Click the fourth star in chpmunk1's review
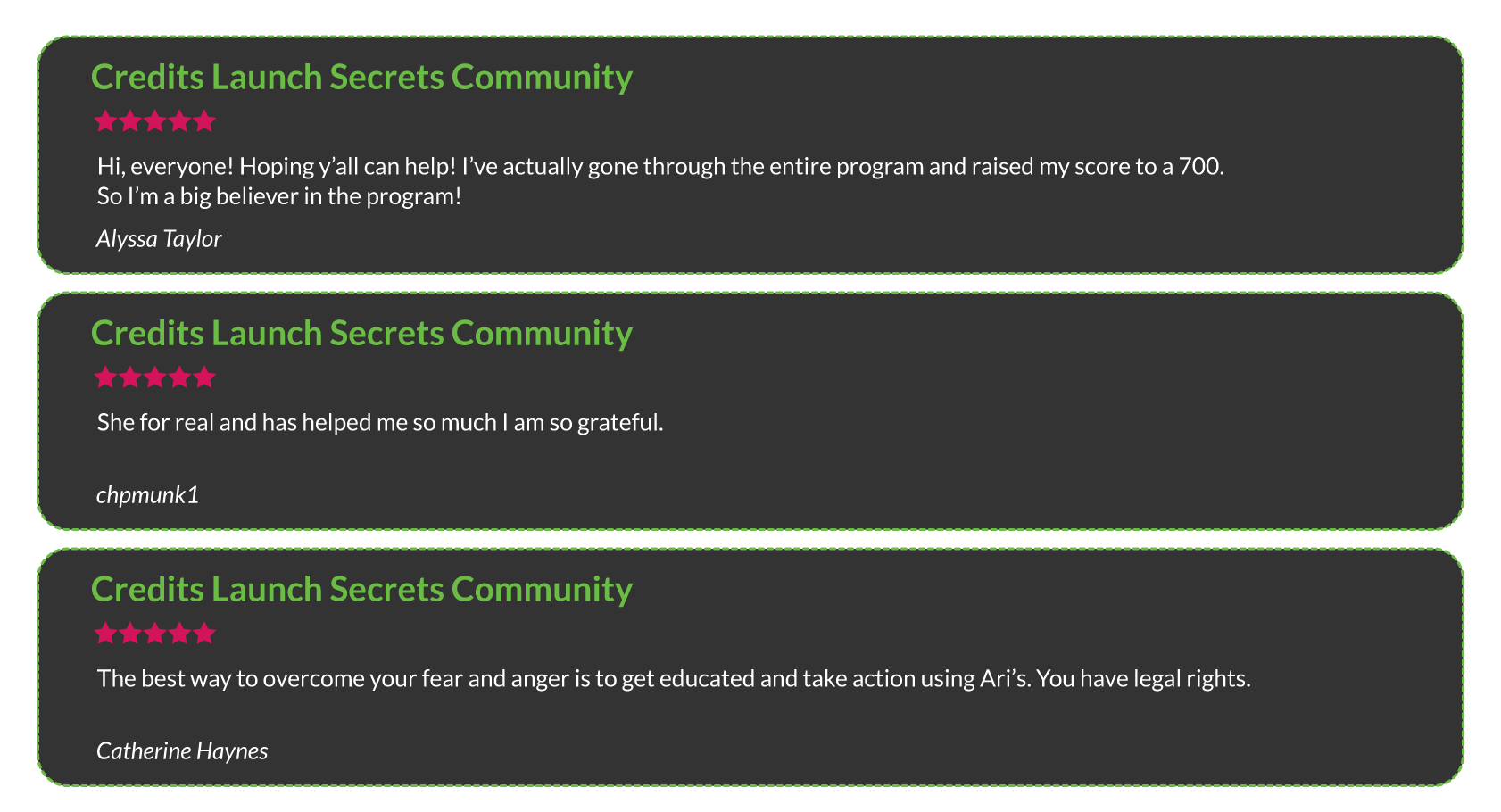1501x812 pixels. (x=180, y=377)
